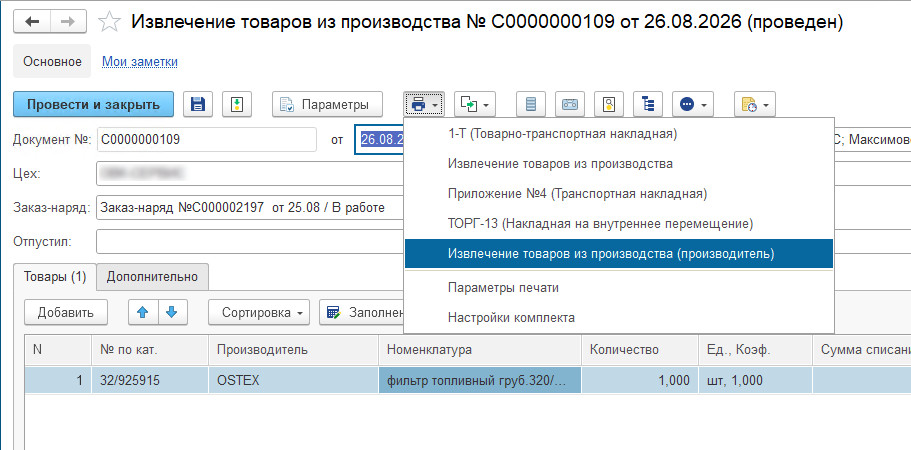
Task: Click the Сумма списания column header
Action: [861, 350]
